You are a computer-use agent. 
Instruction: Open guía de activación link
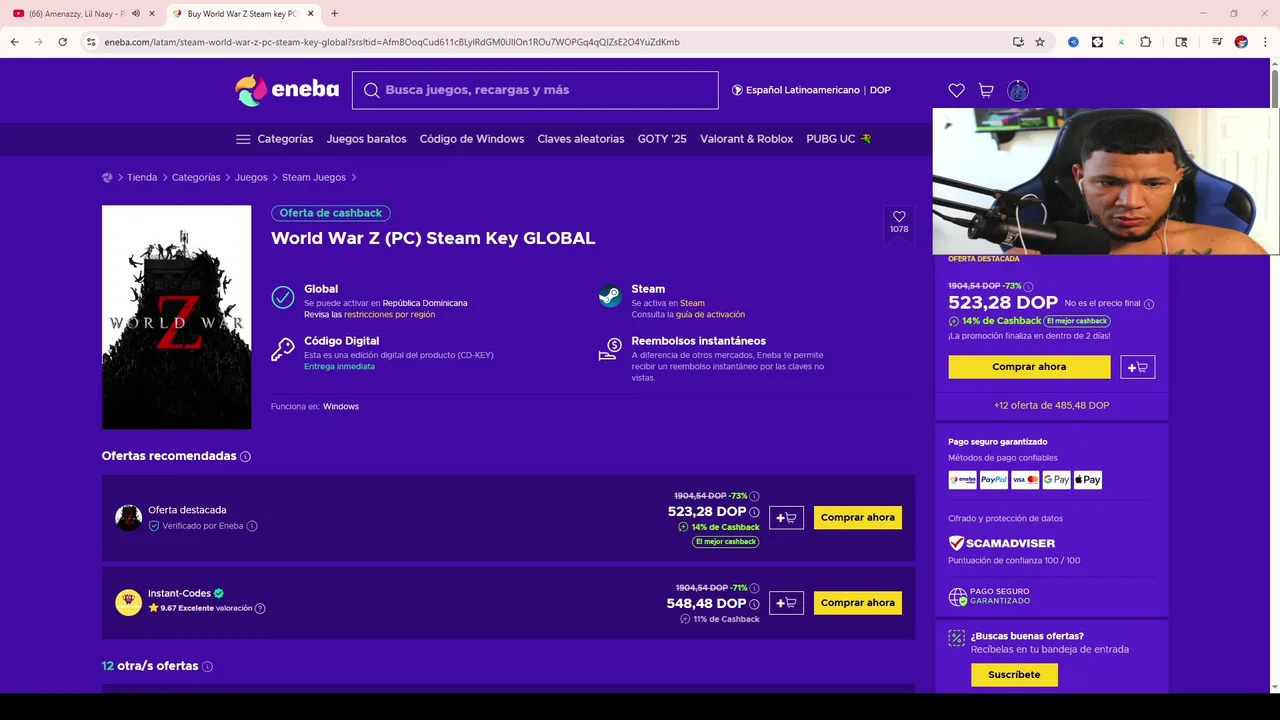click(x=710, y=315)
